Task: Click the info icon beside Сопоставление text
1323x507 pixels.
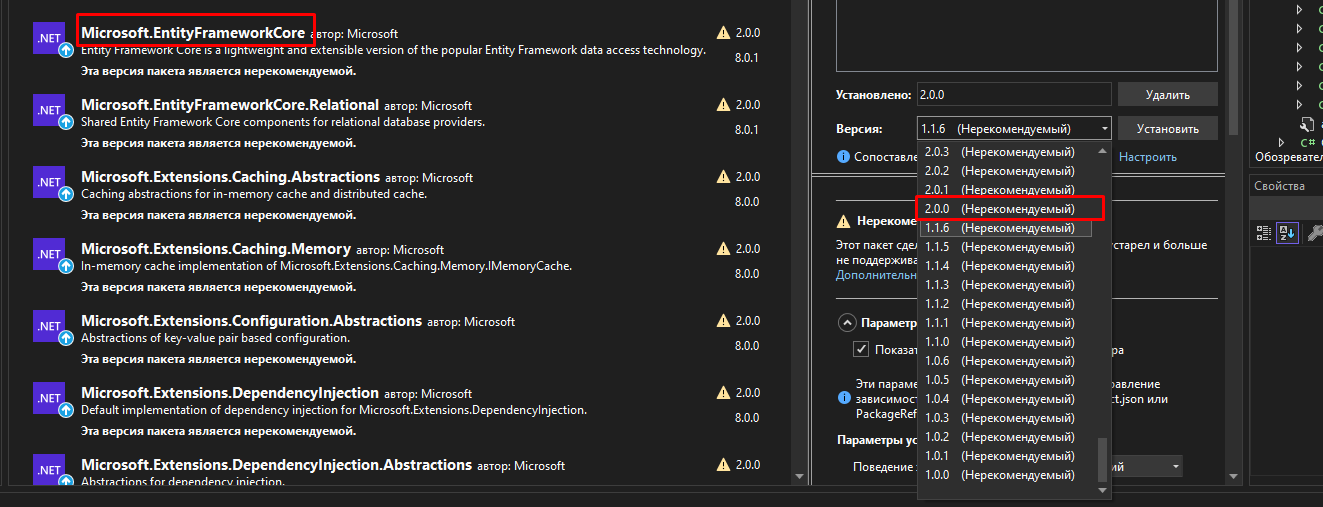Action: 843,157
